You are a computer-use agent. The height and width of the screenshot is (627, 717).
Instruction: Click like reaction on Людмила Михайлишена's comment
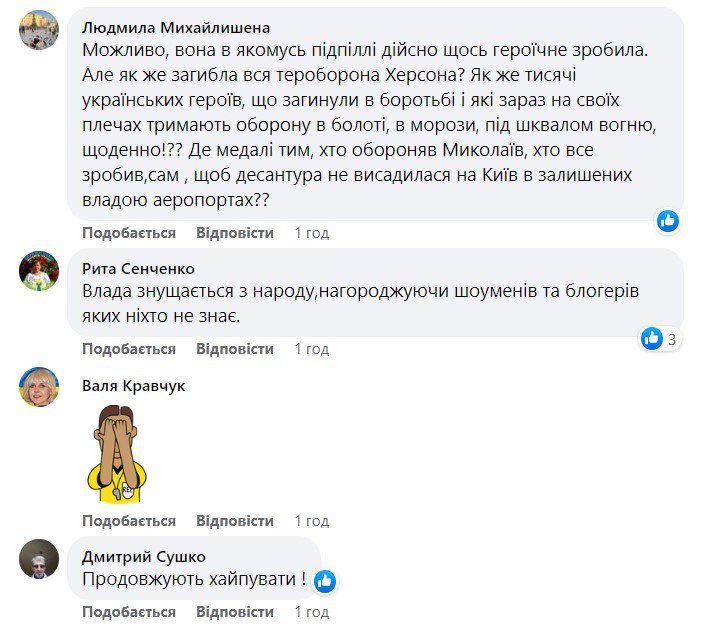pyautogui.click(x=668, y=221)
